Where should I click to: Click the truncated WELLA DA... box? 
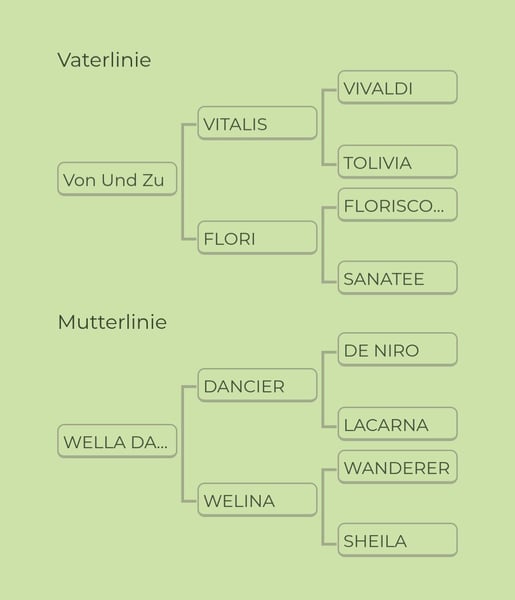(x=117, y=441)
